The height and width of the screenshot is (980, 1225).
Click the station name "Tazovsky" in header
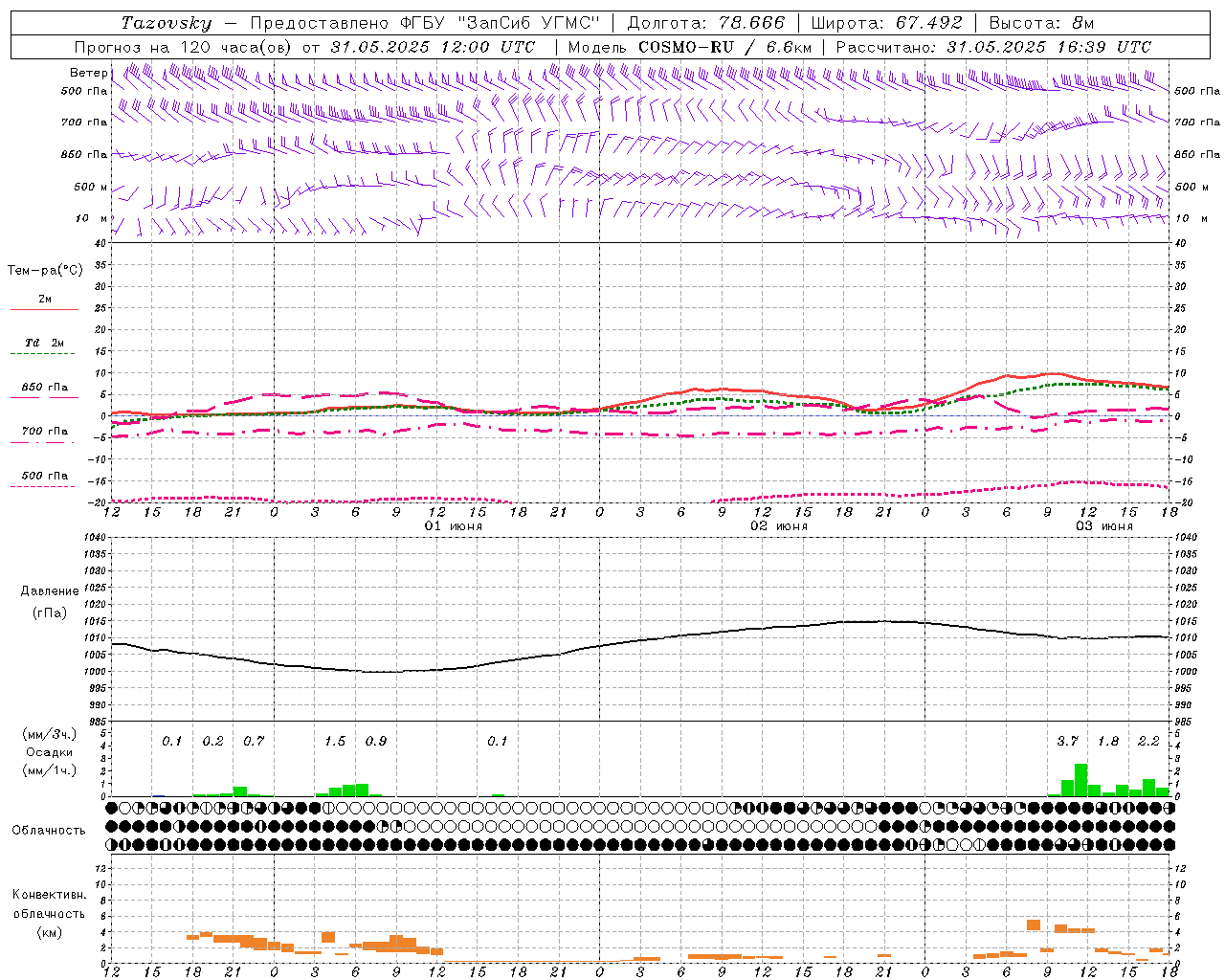(167, 23)
